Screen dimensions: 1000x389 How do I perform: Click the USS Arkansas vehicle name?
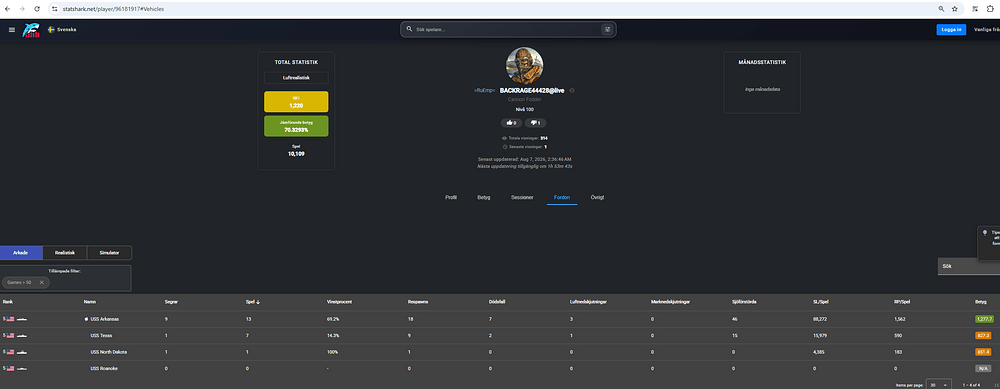[x=105, y=319]
